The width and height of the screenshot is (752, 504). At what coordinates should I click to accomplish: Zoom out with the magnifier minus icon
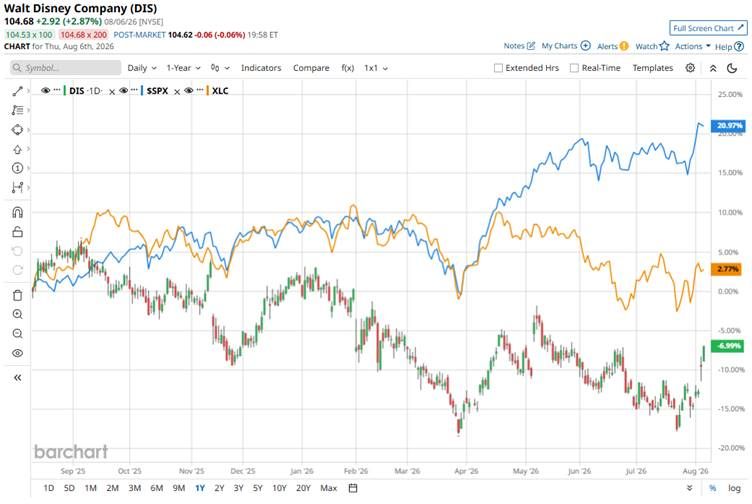point(17,334)
